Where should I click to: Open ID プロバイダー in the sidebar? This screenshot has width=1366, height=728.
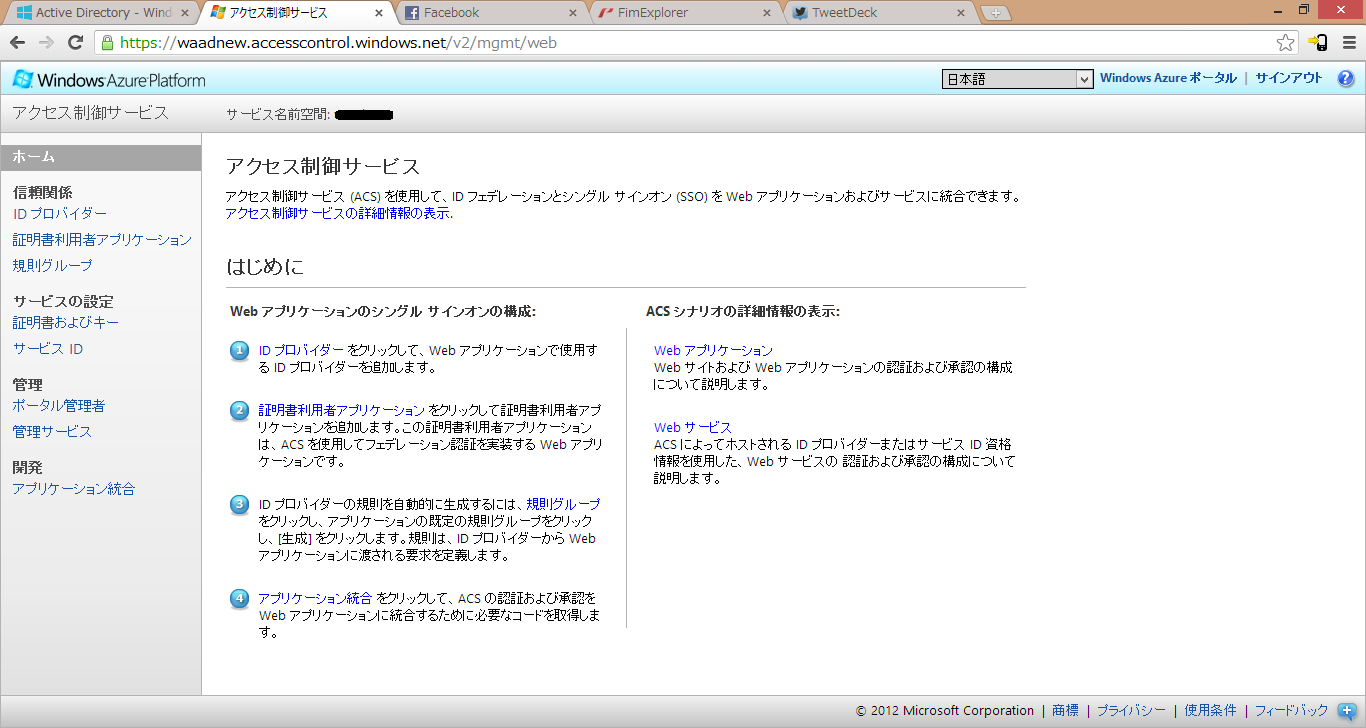click(60, 214)
